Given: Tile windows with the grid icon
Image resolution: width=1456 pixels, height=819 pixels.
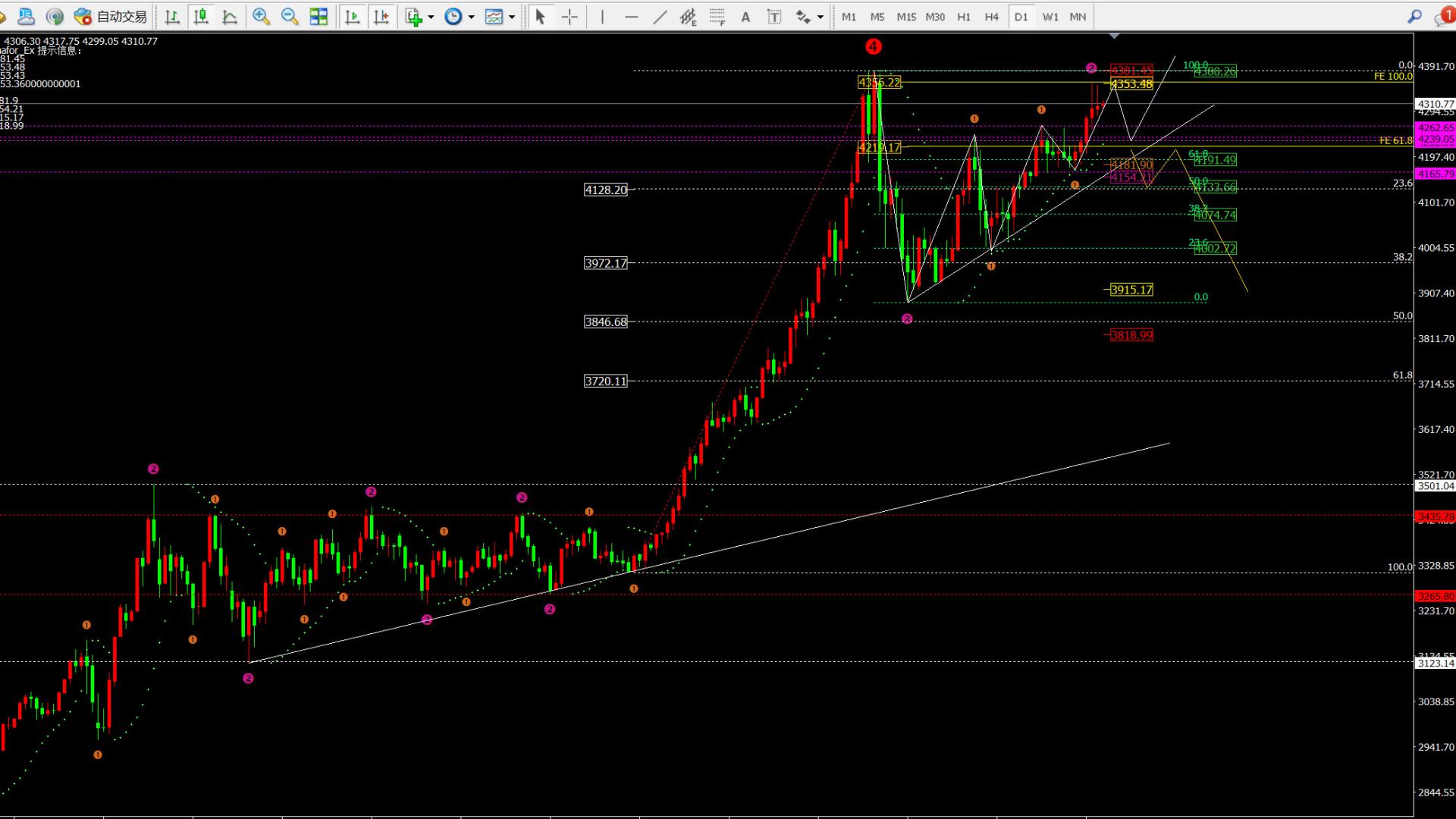Looking at the screenshot, I should click(318, 17).
